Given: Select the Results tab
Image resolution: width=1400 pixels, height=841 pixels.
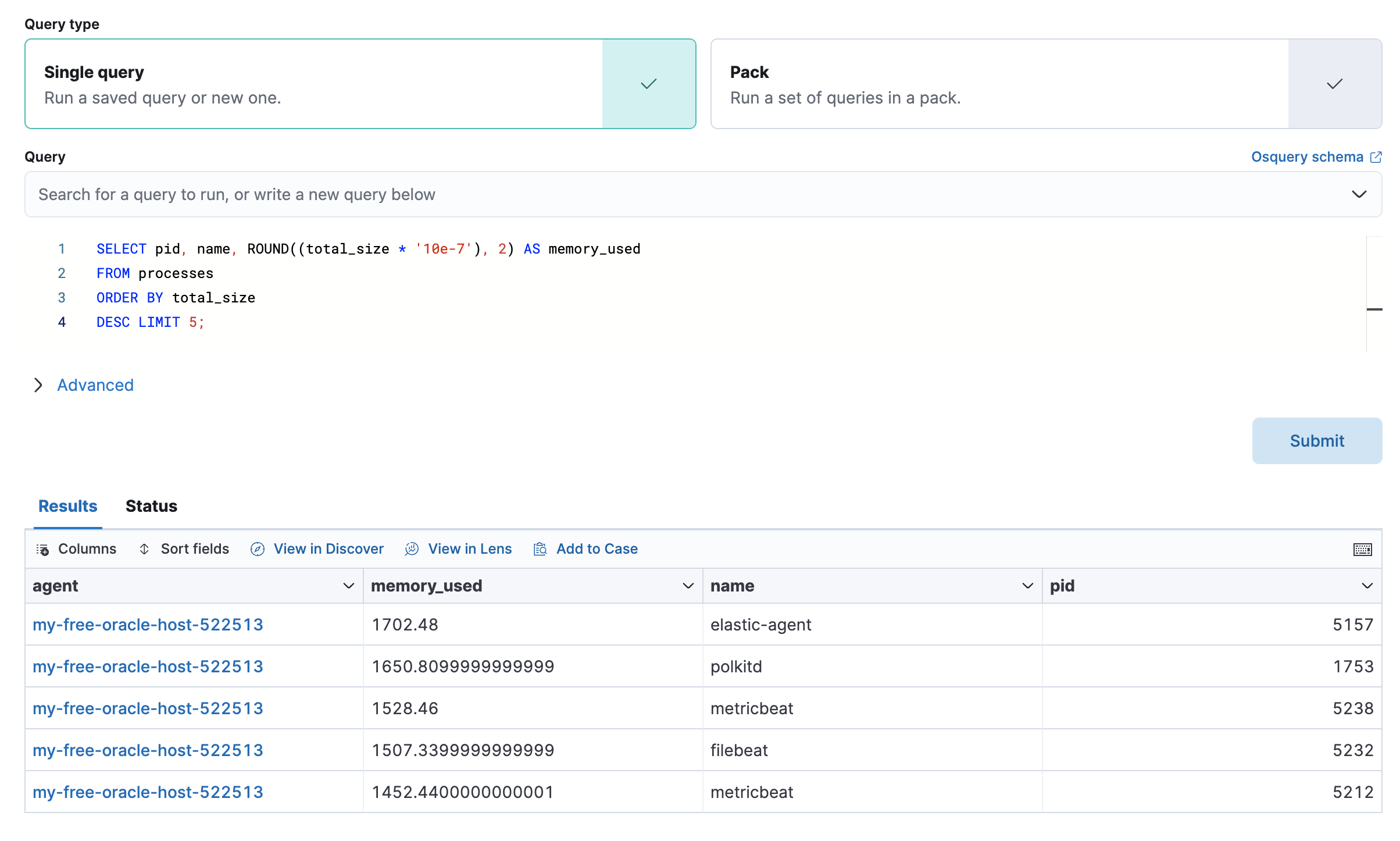Looking at the screenshot, I should (67, 506).
